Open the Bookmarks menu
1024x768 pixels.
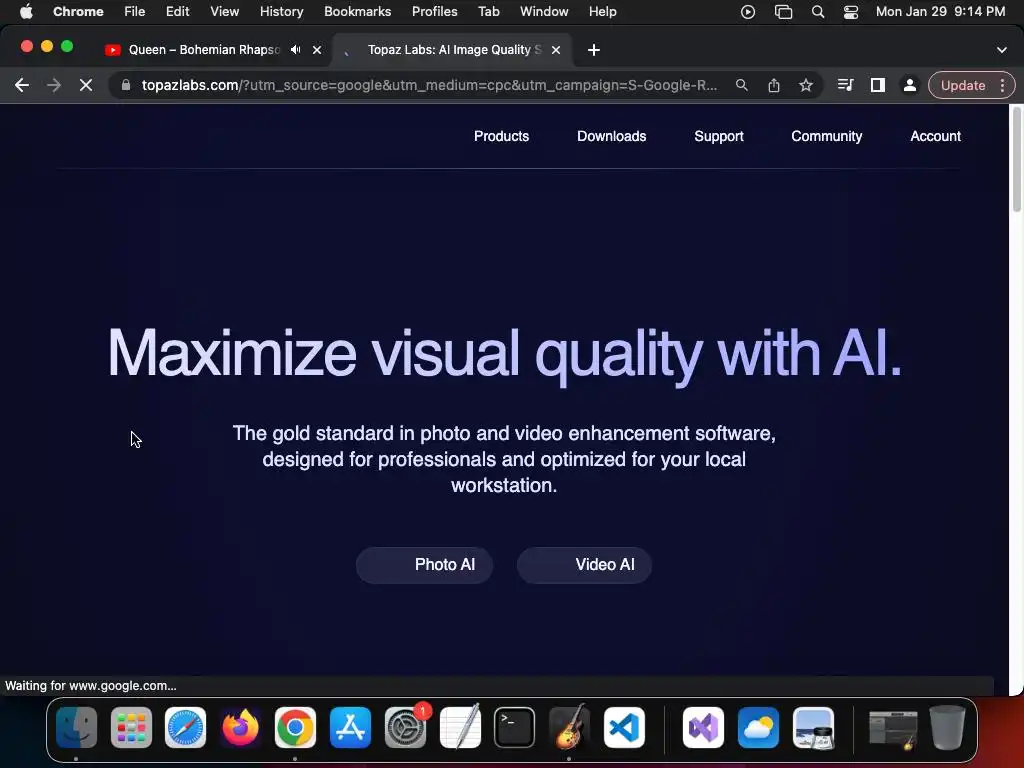[357, 11]
